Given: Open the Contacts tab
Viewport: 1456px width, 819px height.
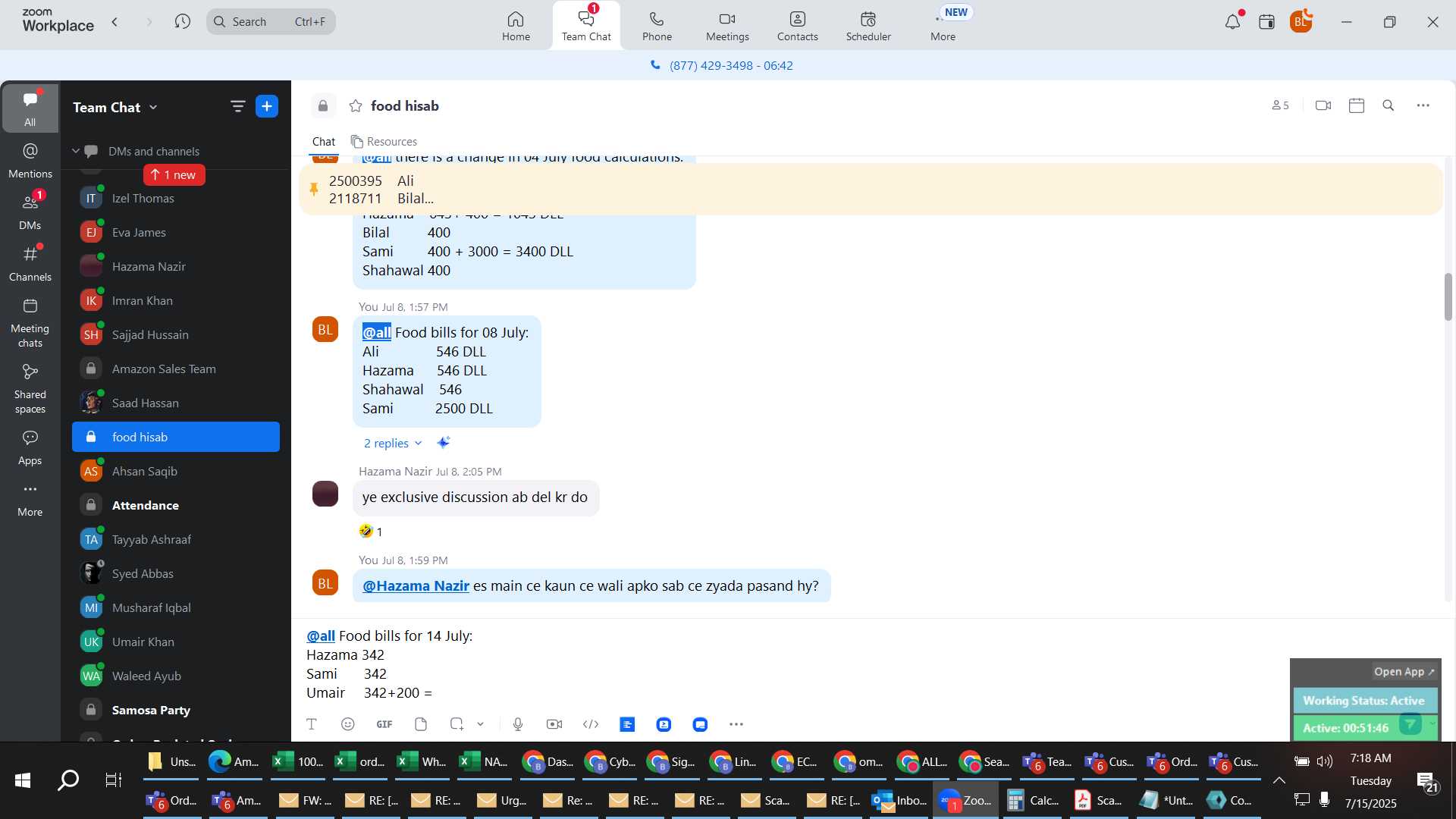Looking at the screenshot, I should click(x=797, y=26).
